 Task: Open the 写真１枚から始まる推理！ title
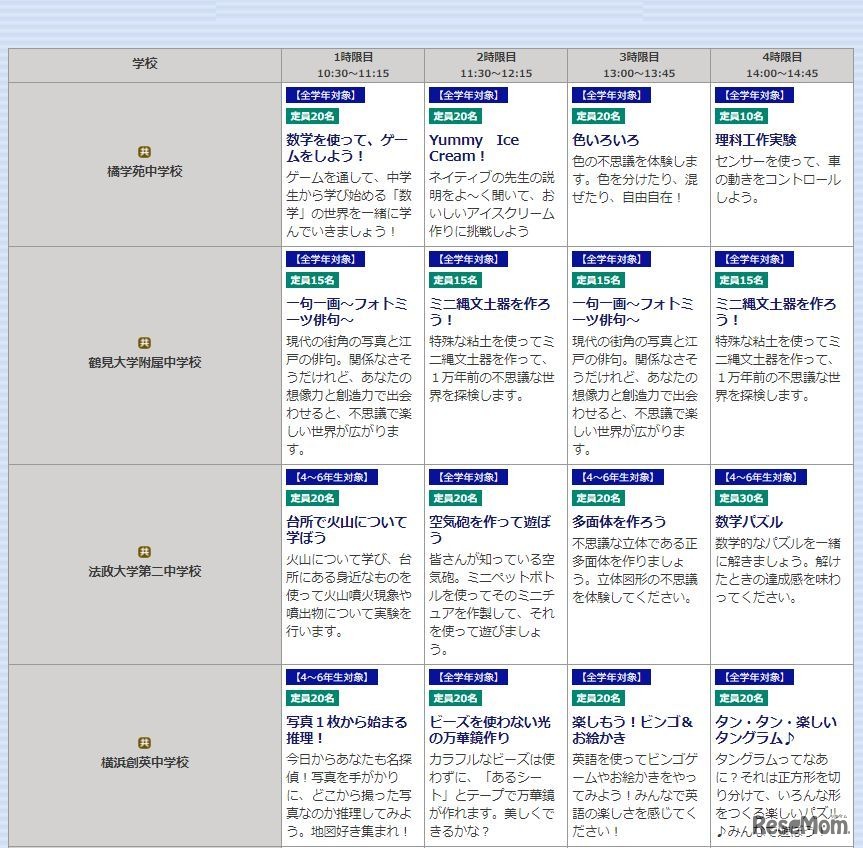[349, 729]
